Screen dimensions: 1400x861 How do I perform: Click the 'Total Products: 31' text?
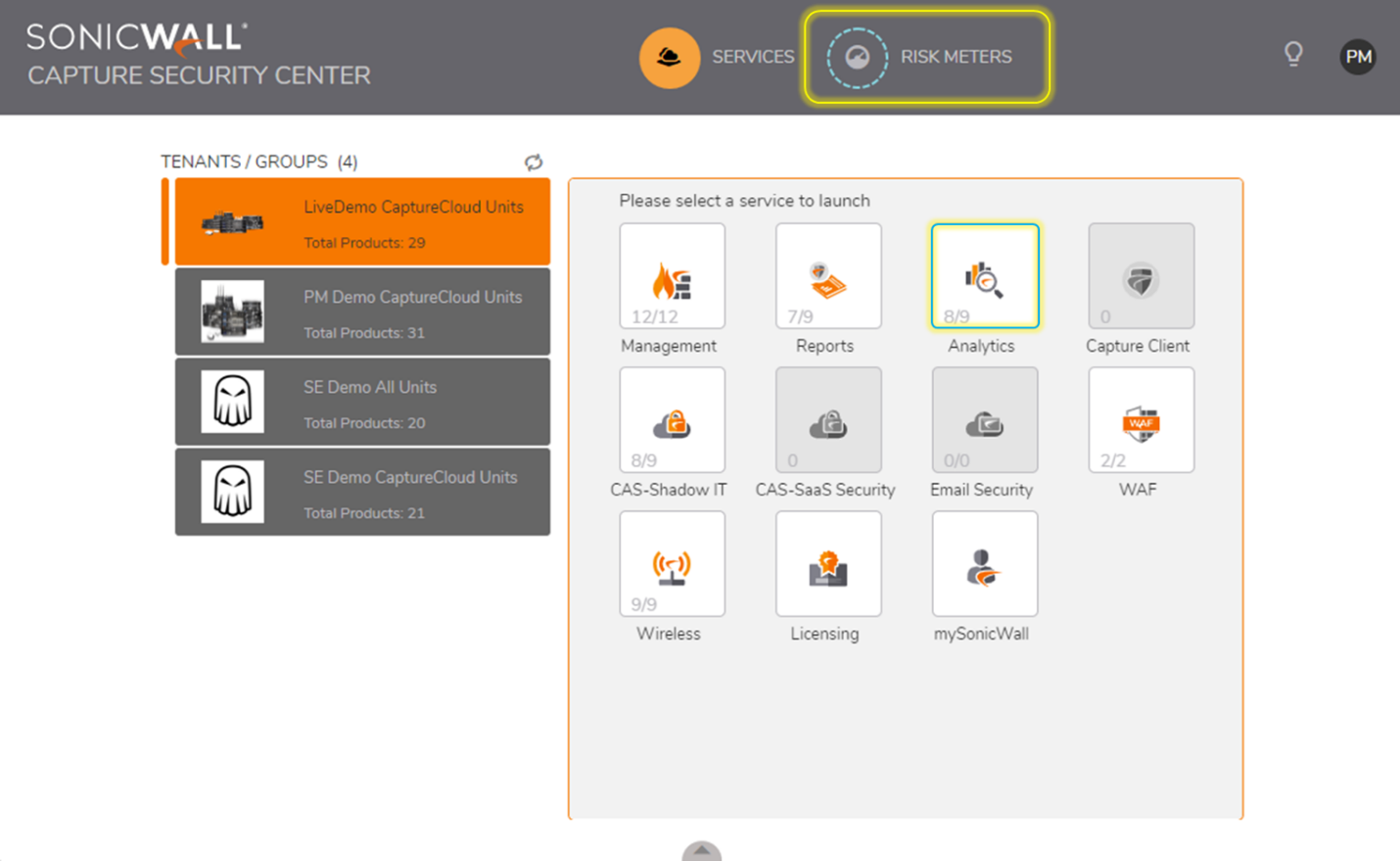click(x=364, y=333)
